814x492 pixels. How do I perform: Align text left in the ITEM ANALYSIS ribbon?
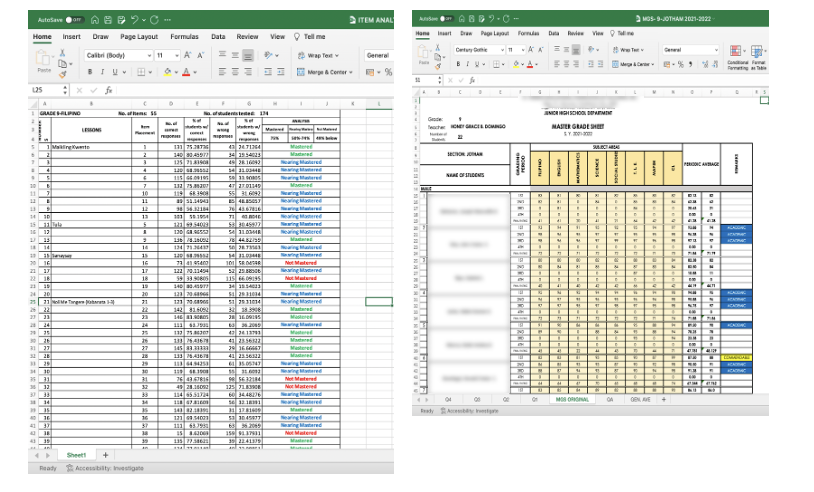(222, 72)
